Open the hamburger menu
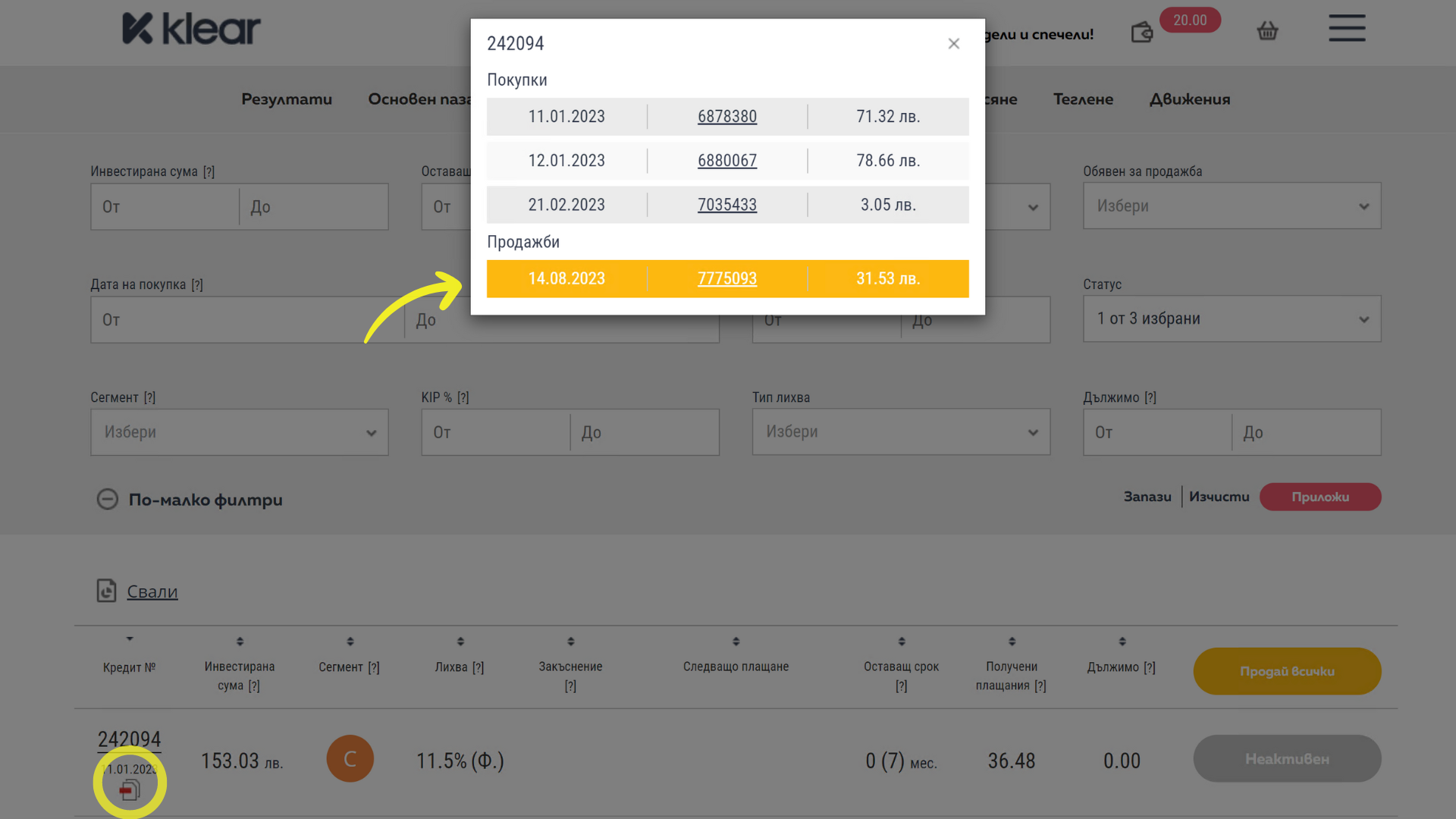Viewport: 1456px width, 819px height. 1347,28
